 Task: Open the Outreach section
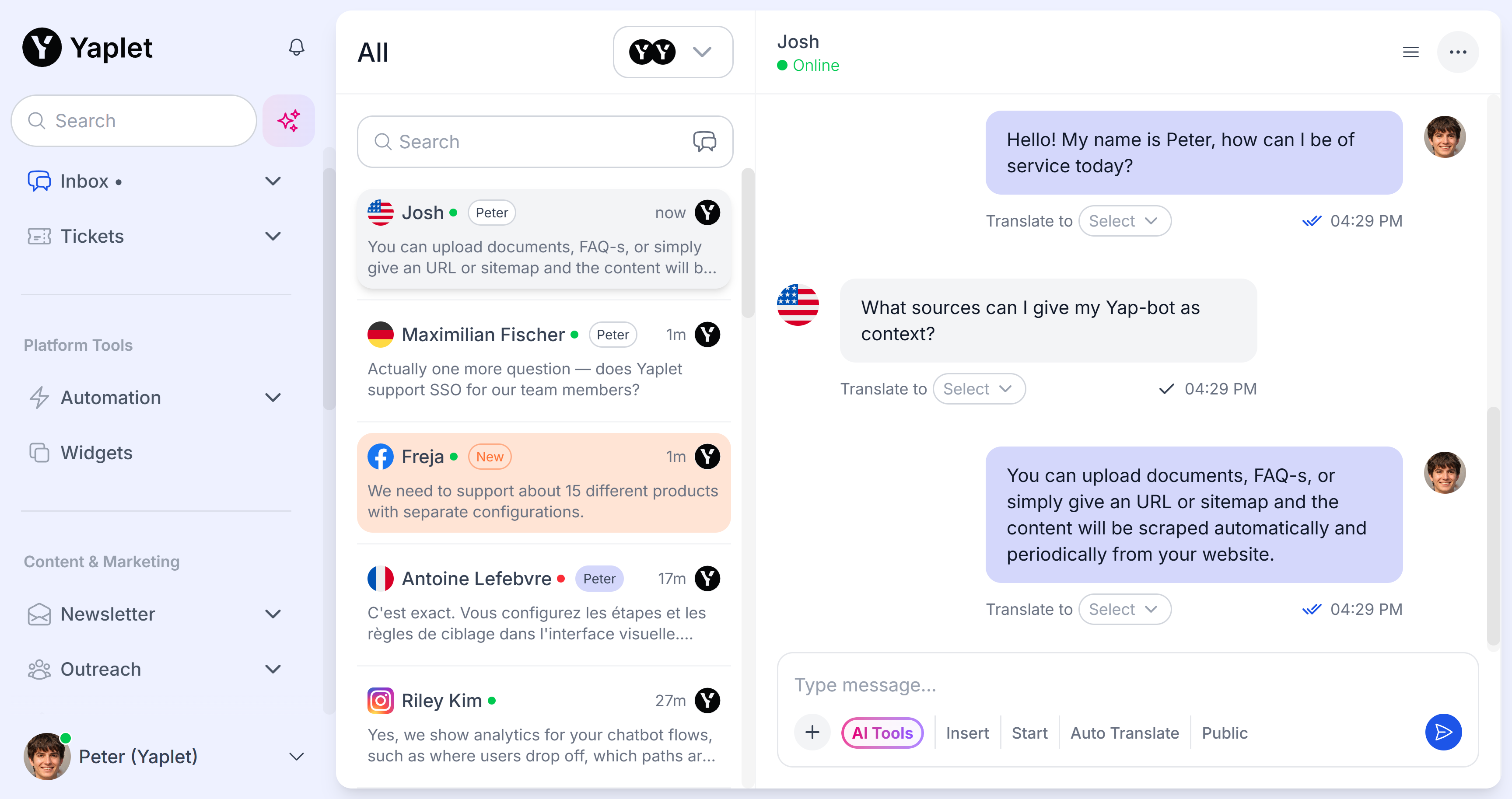pos(100,669)
